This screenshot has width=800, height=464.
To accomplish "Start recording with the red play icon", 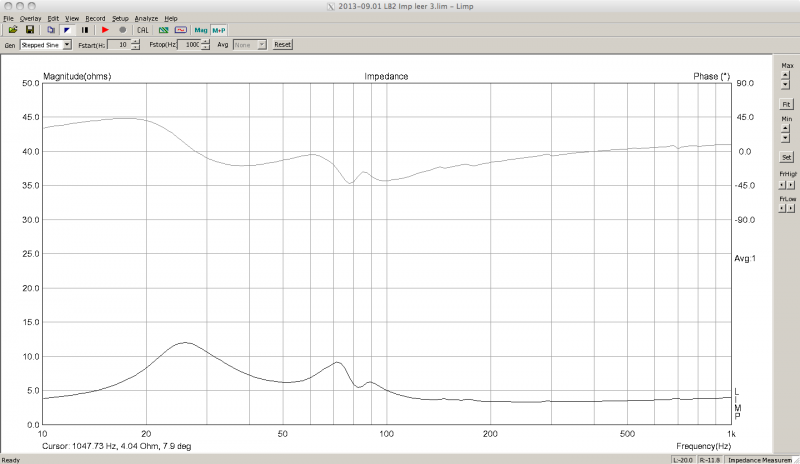I will (x=105, y=30).
